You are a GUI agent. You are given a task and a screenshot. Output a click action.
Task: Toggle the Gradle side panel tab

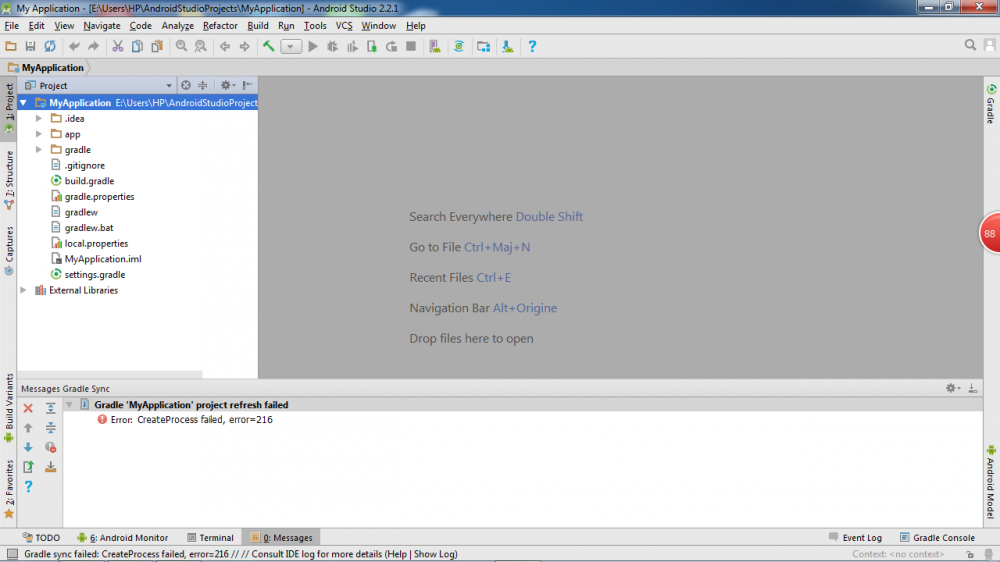point(990,104)
